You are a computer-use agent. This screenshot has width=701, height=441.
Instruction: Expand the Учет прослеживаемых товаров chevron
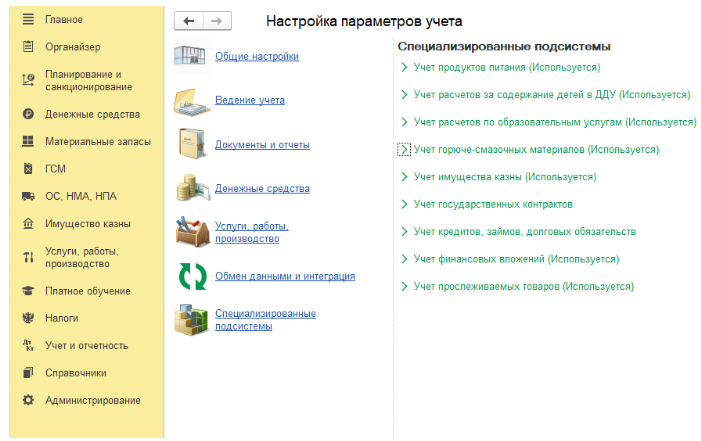(404, 286)
